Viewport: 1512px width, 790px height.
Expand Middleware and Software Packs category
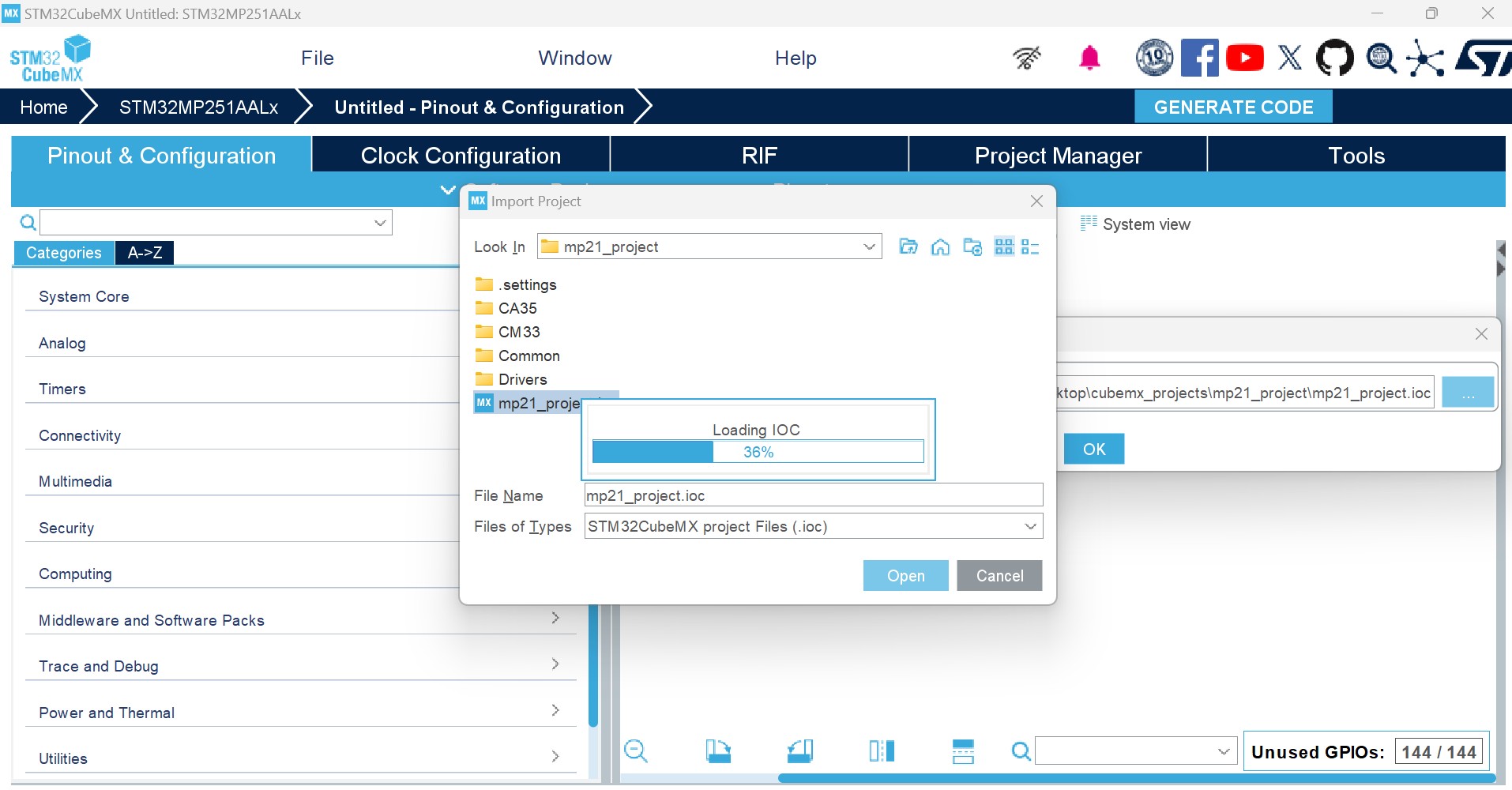555,618
